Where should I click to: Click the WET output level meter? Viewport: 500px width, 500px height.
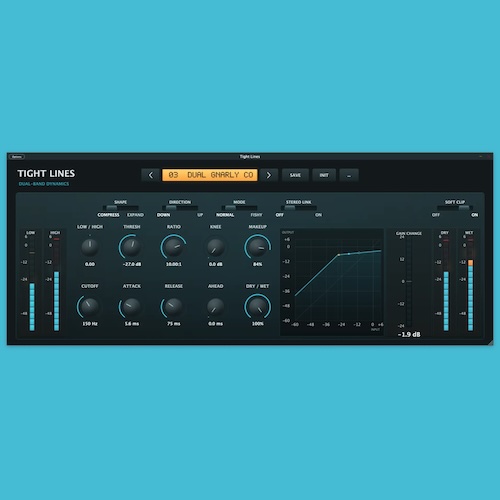click(x=470, y=283)
